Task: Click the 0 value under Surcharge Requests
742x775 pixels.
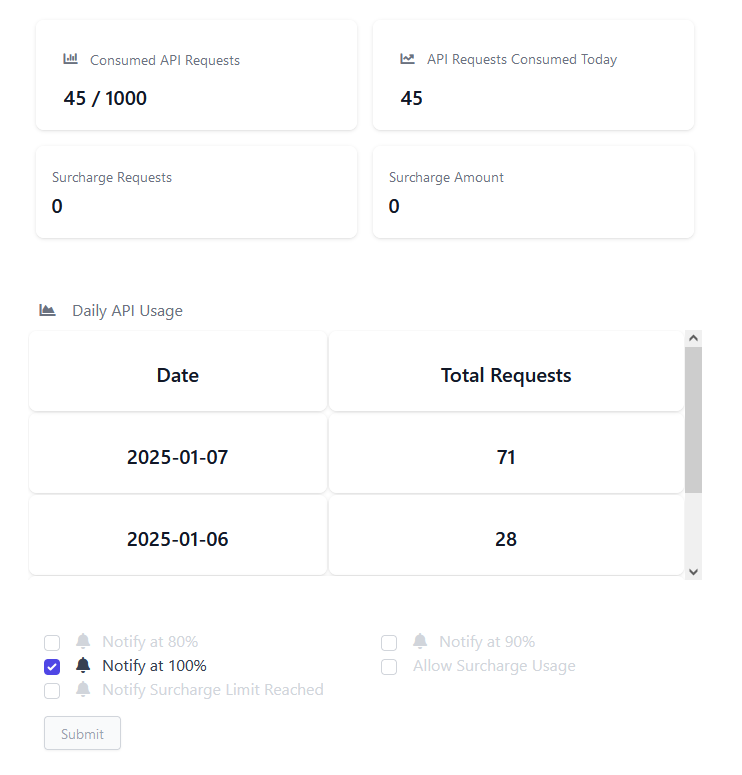Action: click(x=57, y=206)
